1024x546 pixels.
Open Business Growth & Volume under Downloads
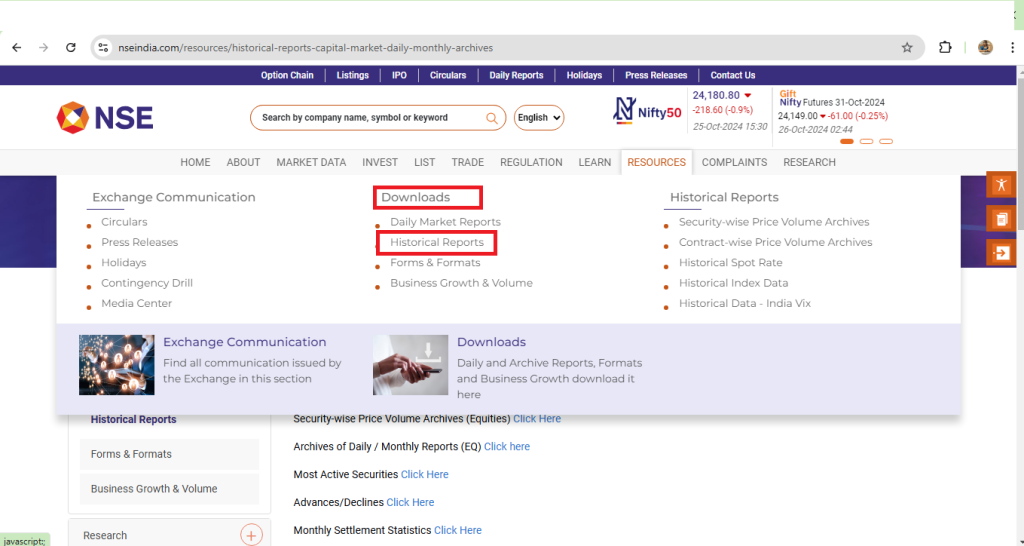461,283
